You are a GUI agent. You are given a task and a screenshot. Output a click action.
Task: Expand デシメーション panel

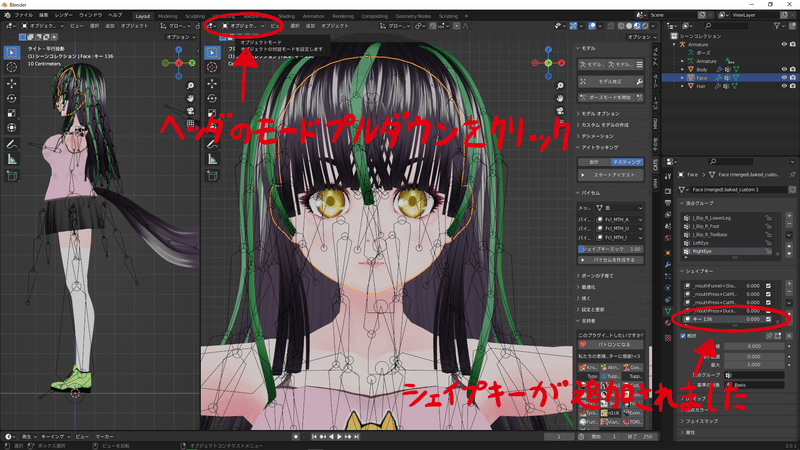click(x=597, y=136)
